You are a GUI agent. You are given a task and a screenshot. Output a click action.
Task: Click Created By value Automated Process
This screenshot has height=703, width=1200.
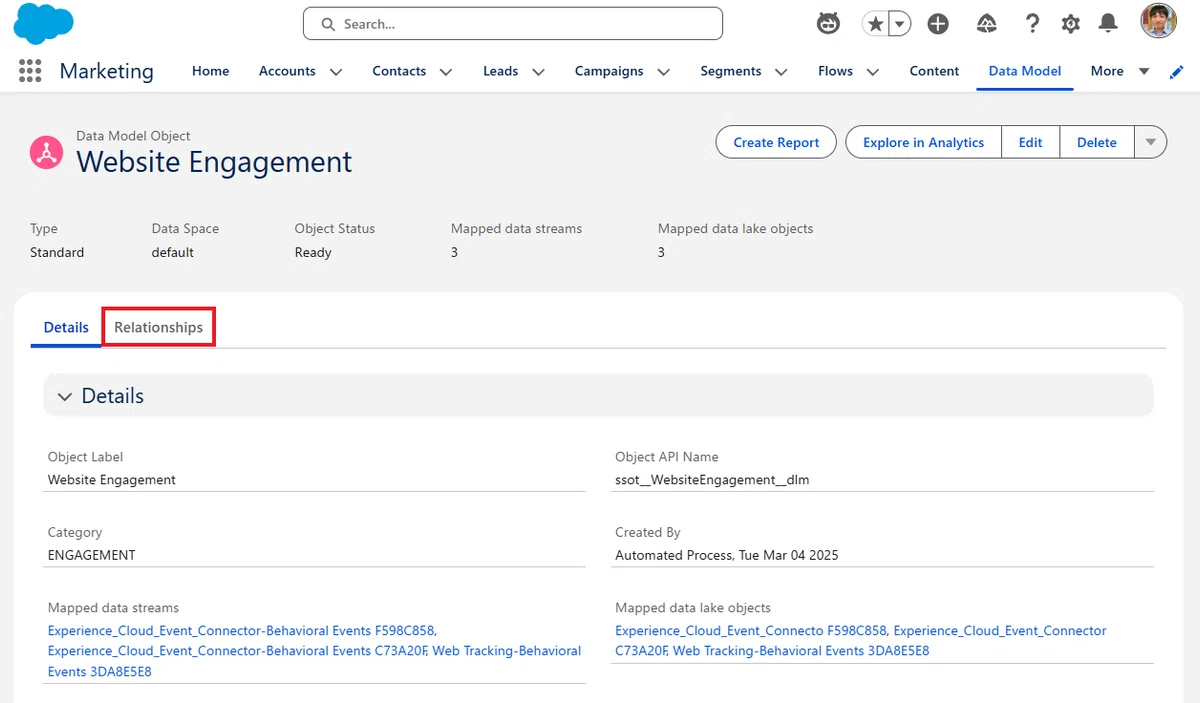(727, 554)
